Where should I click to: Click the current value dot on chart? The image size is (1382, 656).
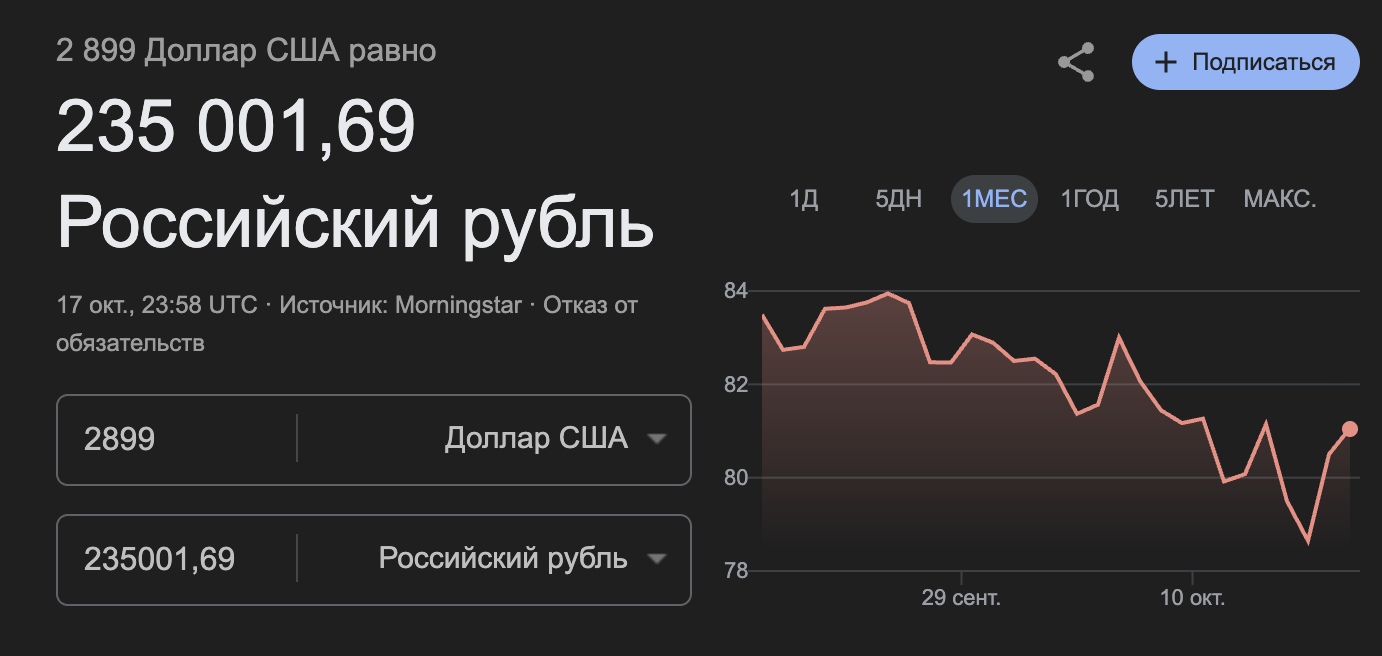1349,429
